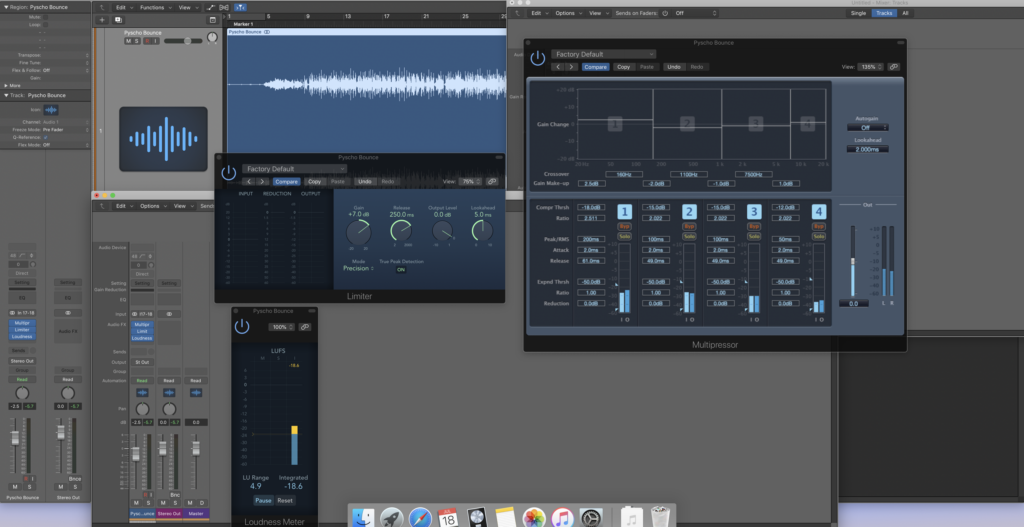Switch mixer to All tab
Screen dimensions: 1024x527
click(x=905, y=13)
